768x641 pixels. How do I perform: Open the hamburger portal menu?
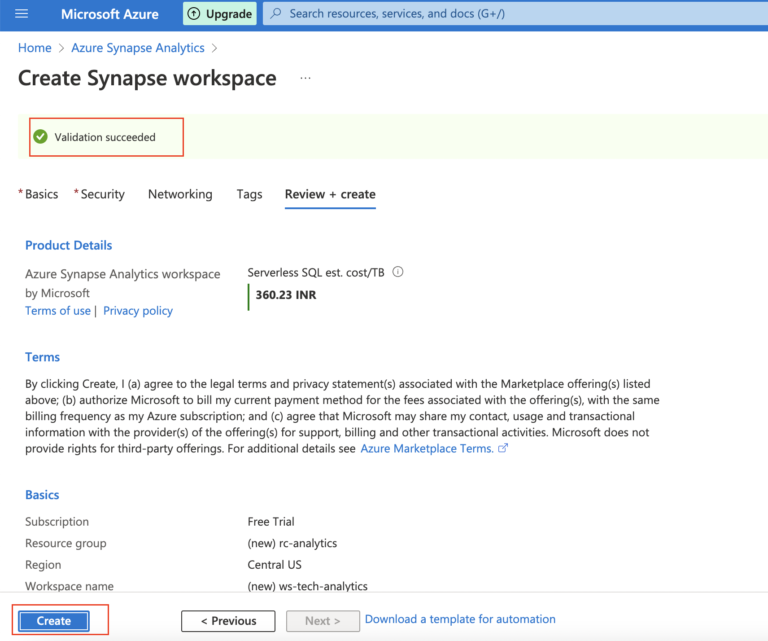(x=21, y=14)
